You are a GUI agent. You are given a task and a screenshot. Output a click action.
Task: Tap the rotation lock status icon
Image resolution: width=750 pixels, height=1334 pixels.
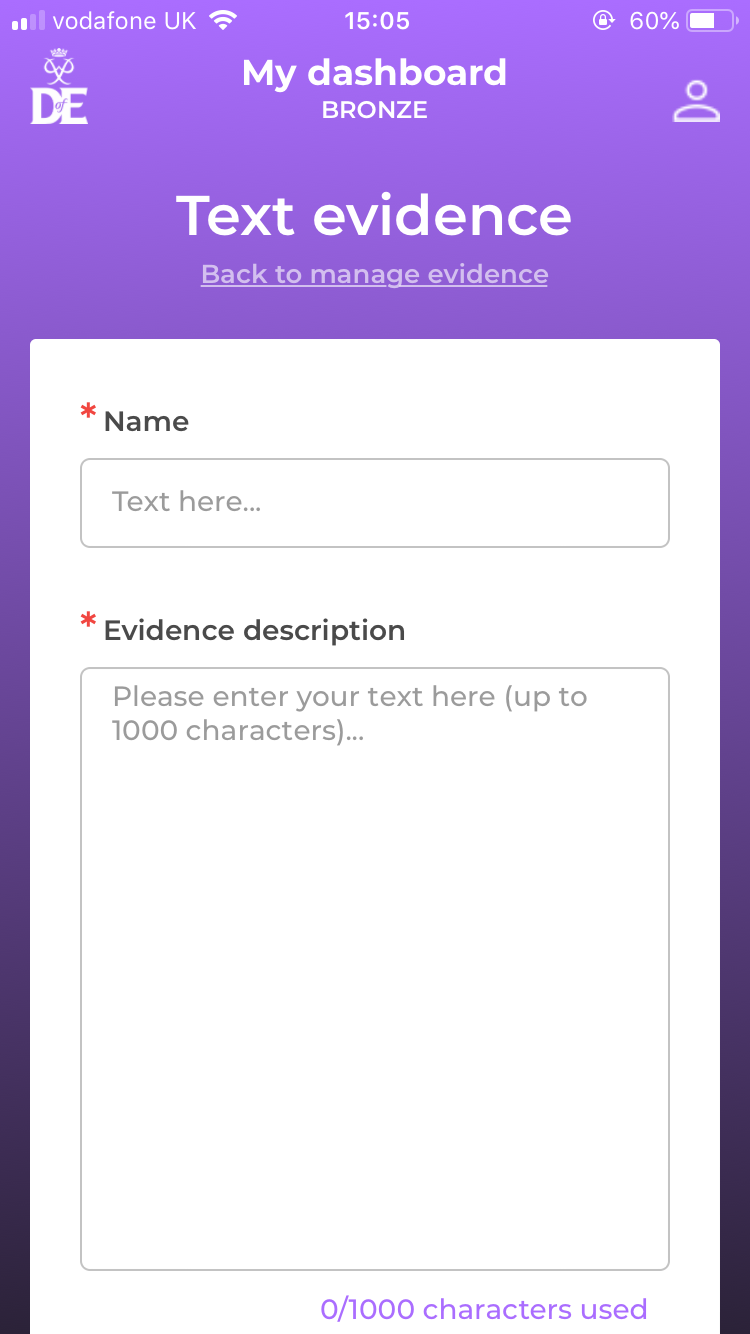coord(604,21)
